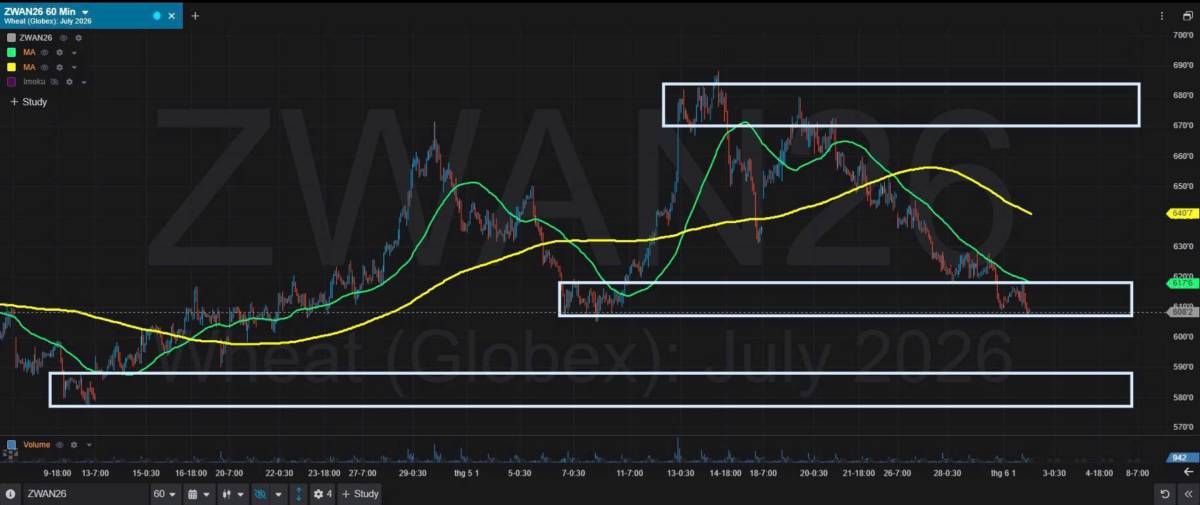The width and height of the screenshot is (1200, 505).
Task: Click the purple Imoku color swatch
Action: (x=11, y=82)
